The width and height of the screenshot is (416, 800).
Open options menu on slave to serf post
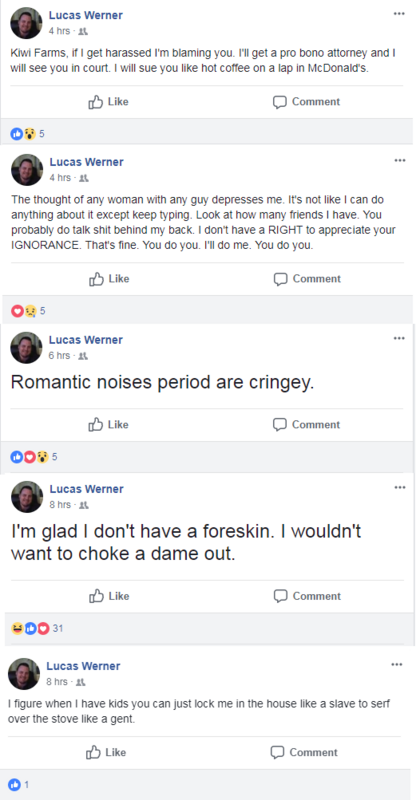(397, 664)
